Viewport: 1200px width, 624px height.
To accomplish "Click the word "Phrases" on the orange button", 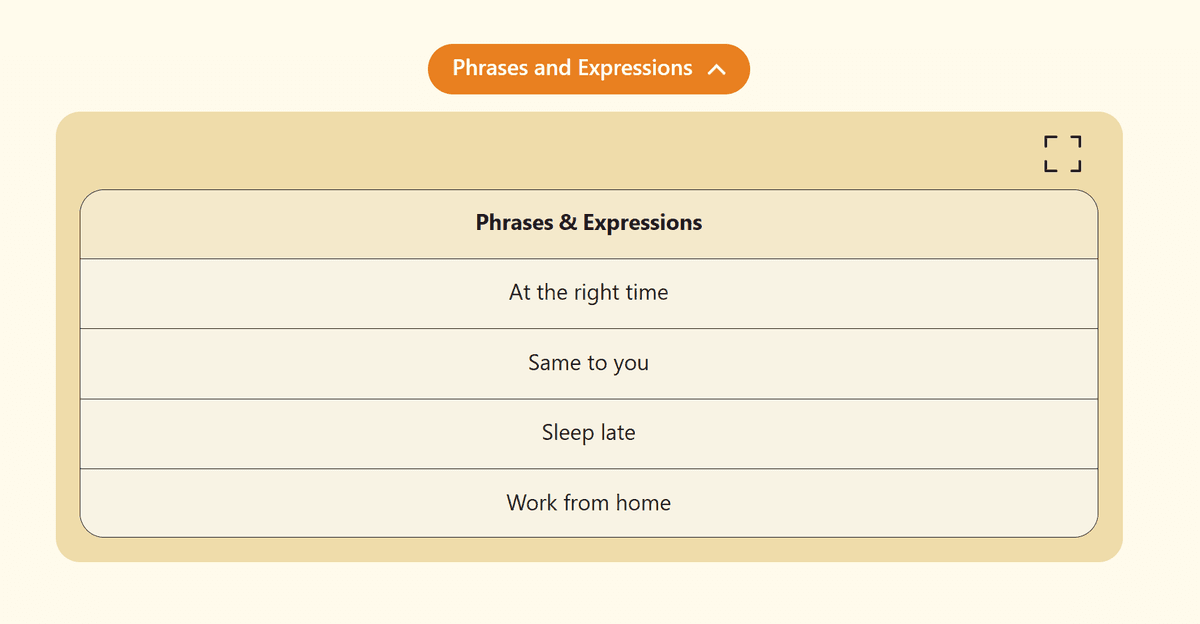I will pyautogui.click(x=488, y=68).
